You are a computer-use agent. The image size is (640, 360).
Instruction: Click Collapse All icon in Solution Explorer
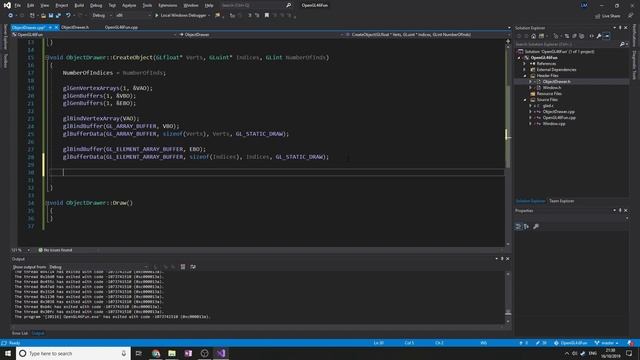click(x=574, y=36)
